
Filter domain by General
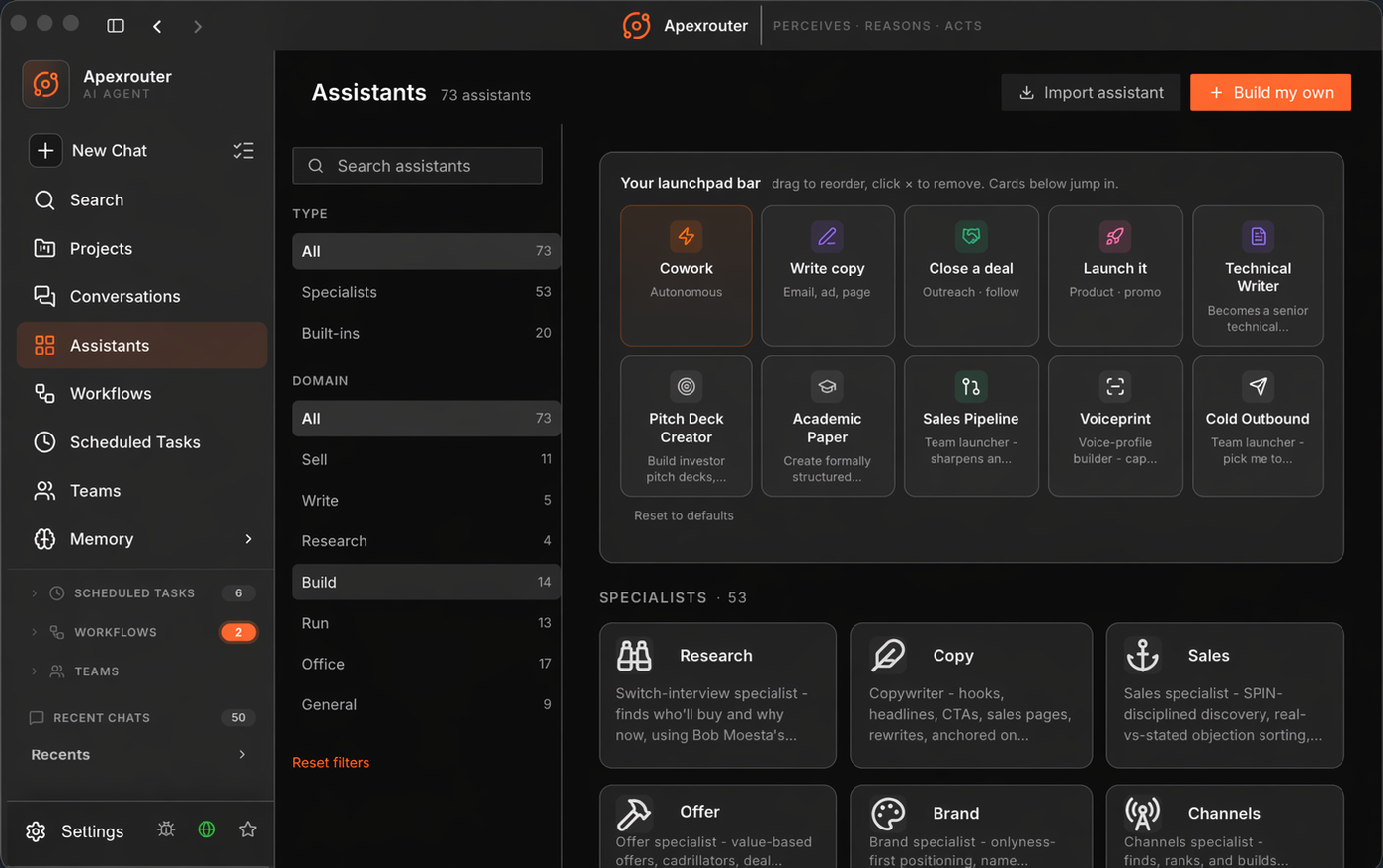click(x=427, y=704)
